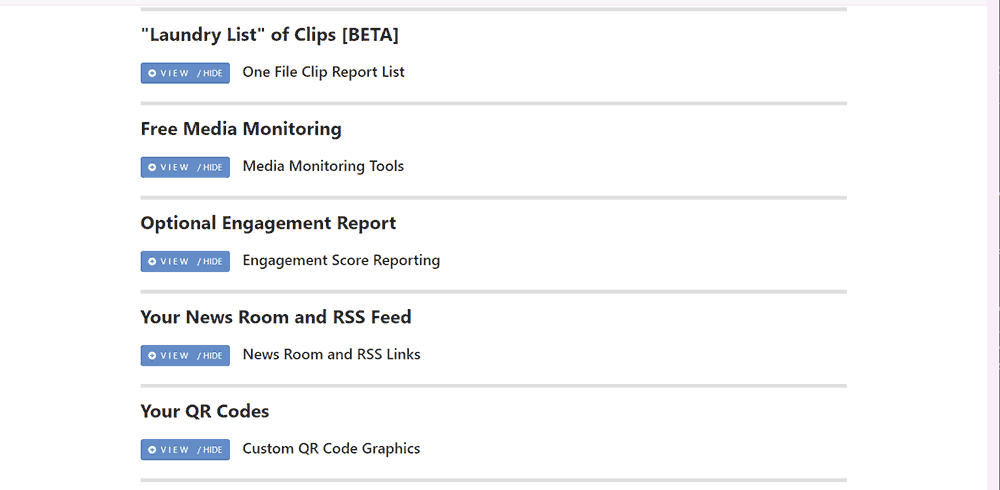Click the "Engagement Score Reporting" text
The image size is (1000, 490).
pyautogui.click(x=341, y=260)
